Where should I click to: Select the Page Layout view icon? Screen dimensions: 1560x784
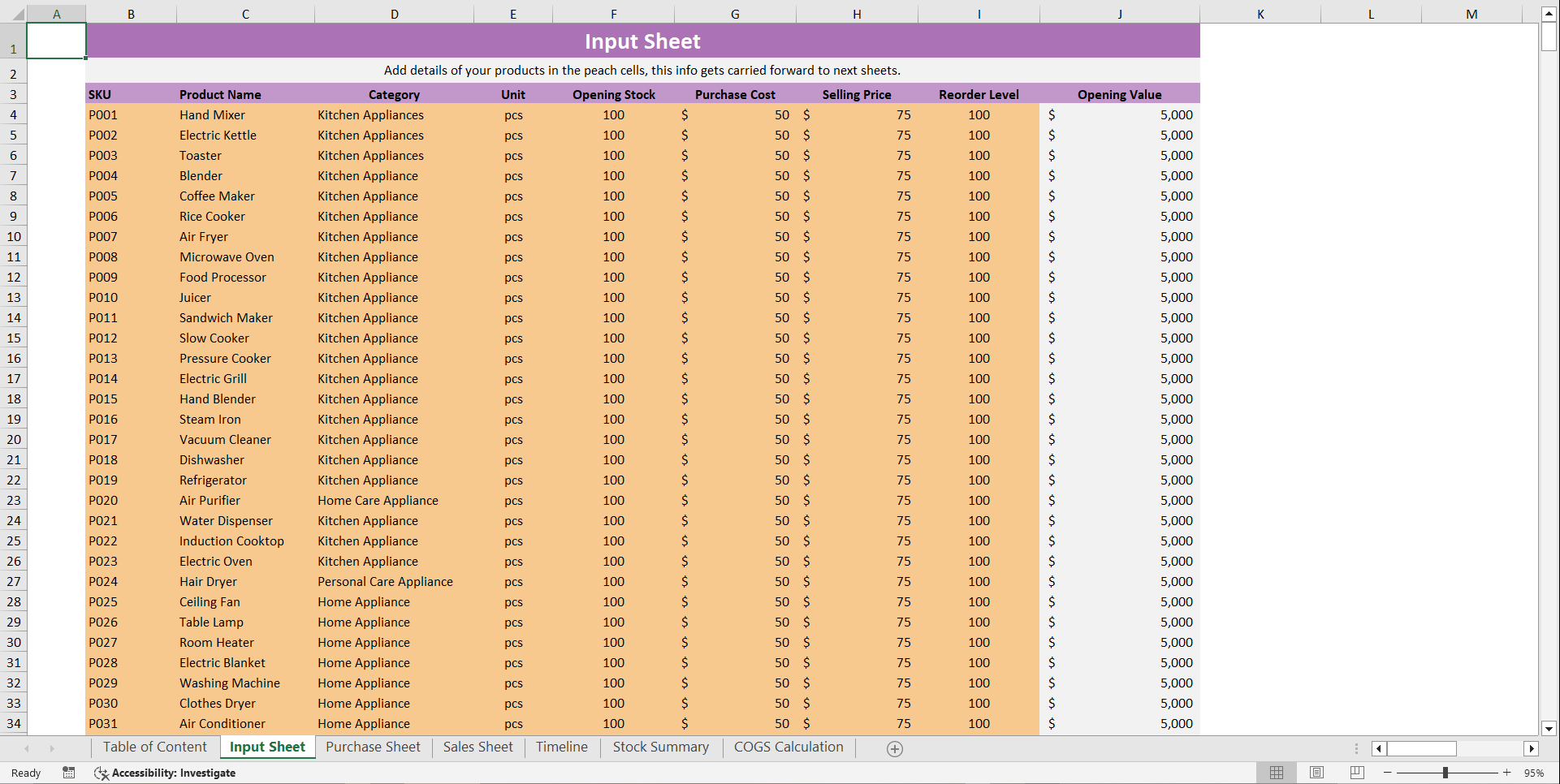coord(1316,773)
